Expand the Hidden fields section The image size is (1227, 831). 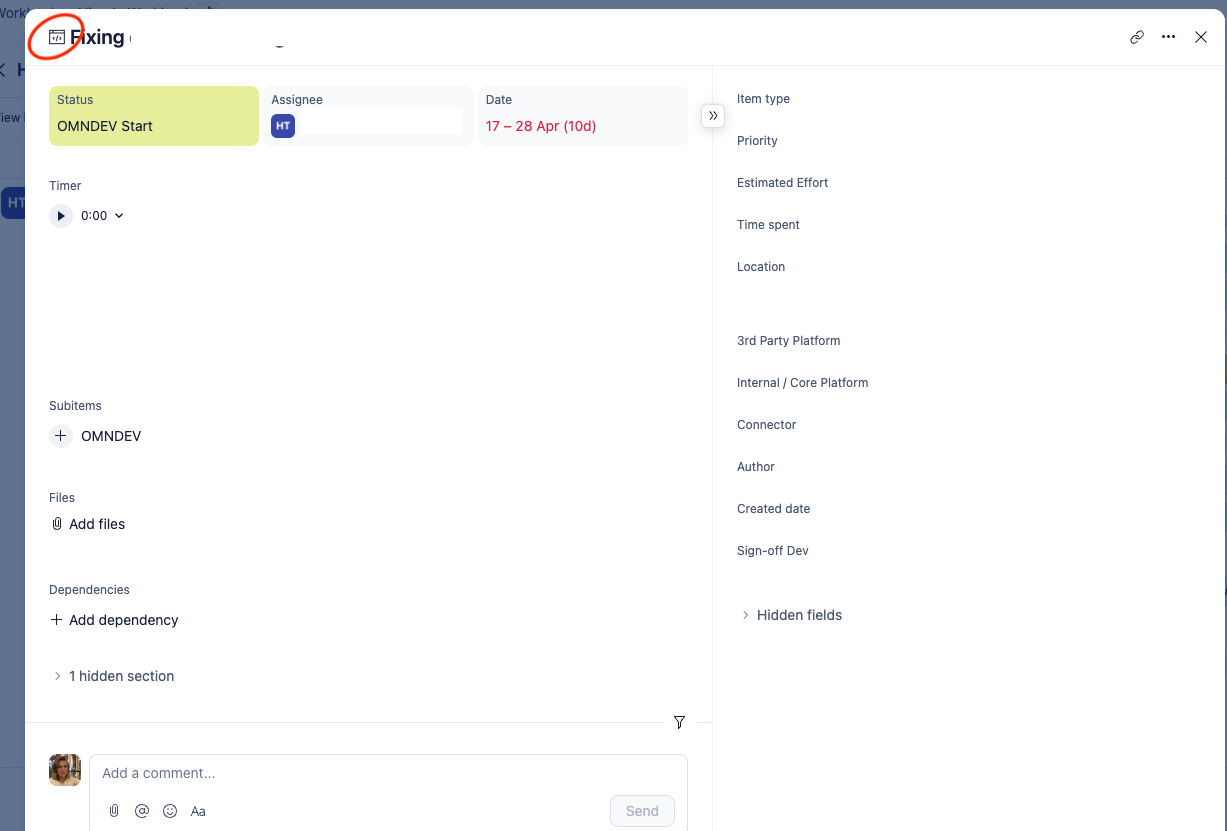point(791,615)
